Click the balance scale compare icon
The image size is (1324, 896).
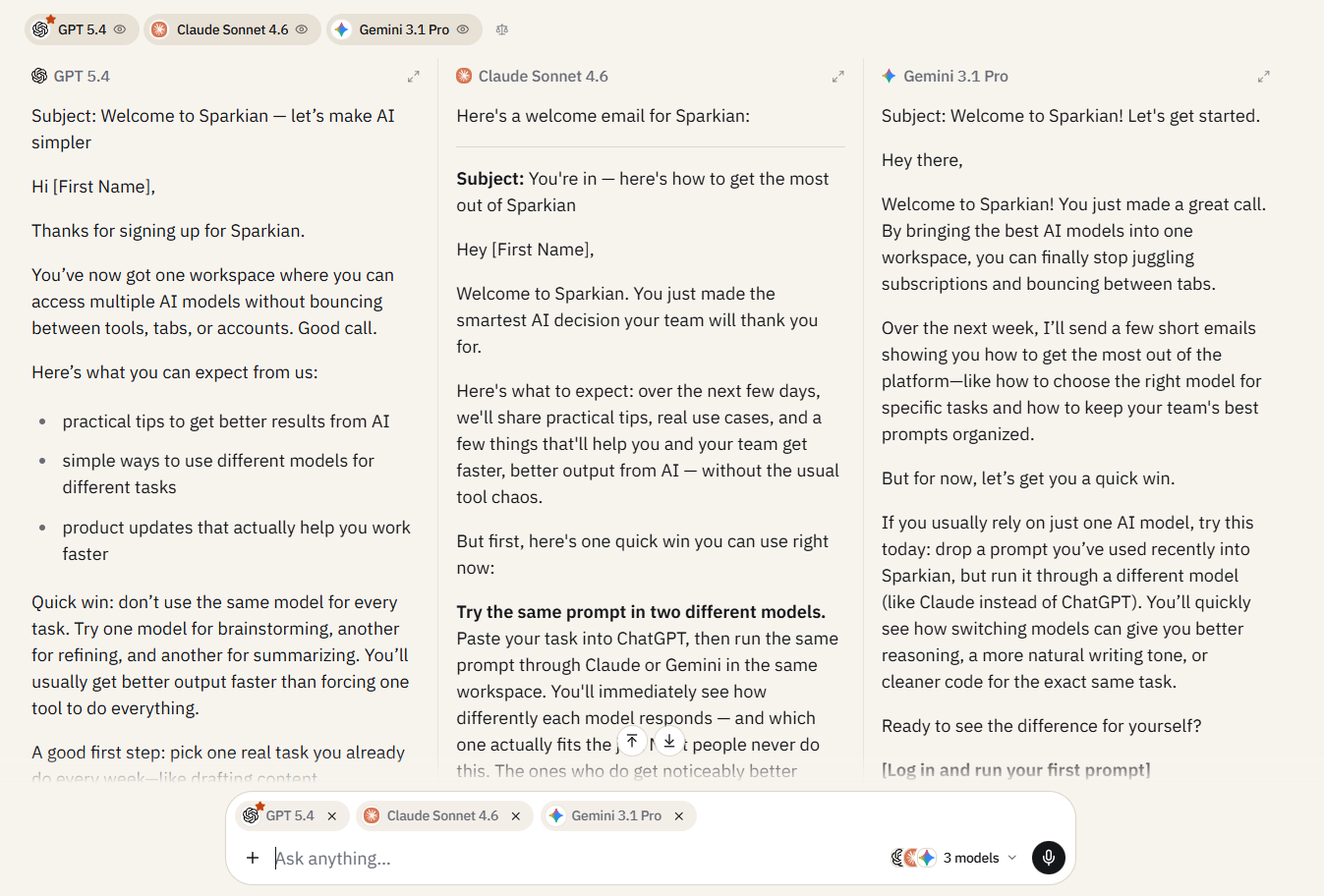(x=502, y=29)
